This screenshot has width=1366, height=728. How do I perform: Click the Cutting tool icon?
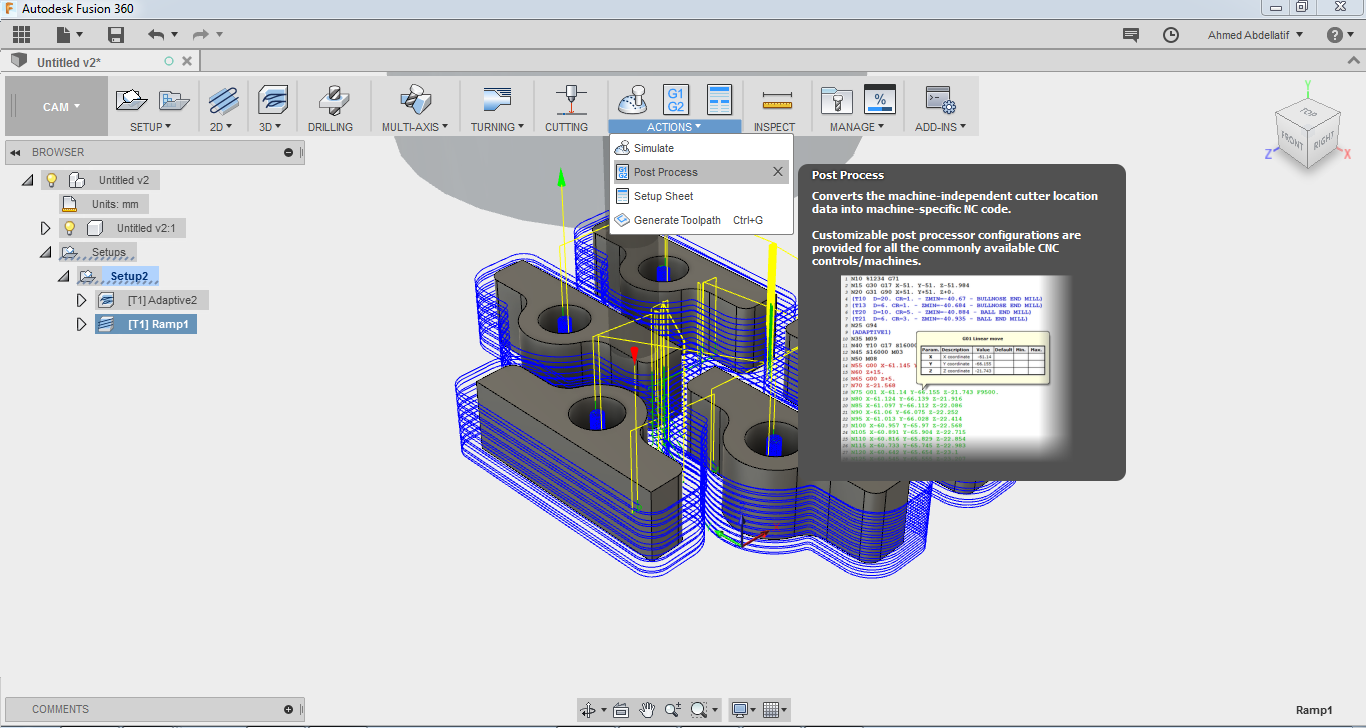click(x=569, y=100)
